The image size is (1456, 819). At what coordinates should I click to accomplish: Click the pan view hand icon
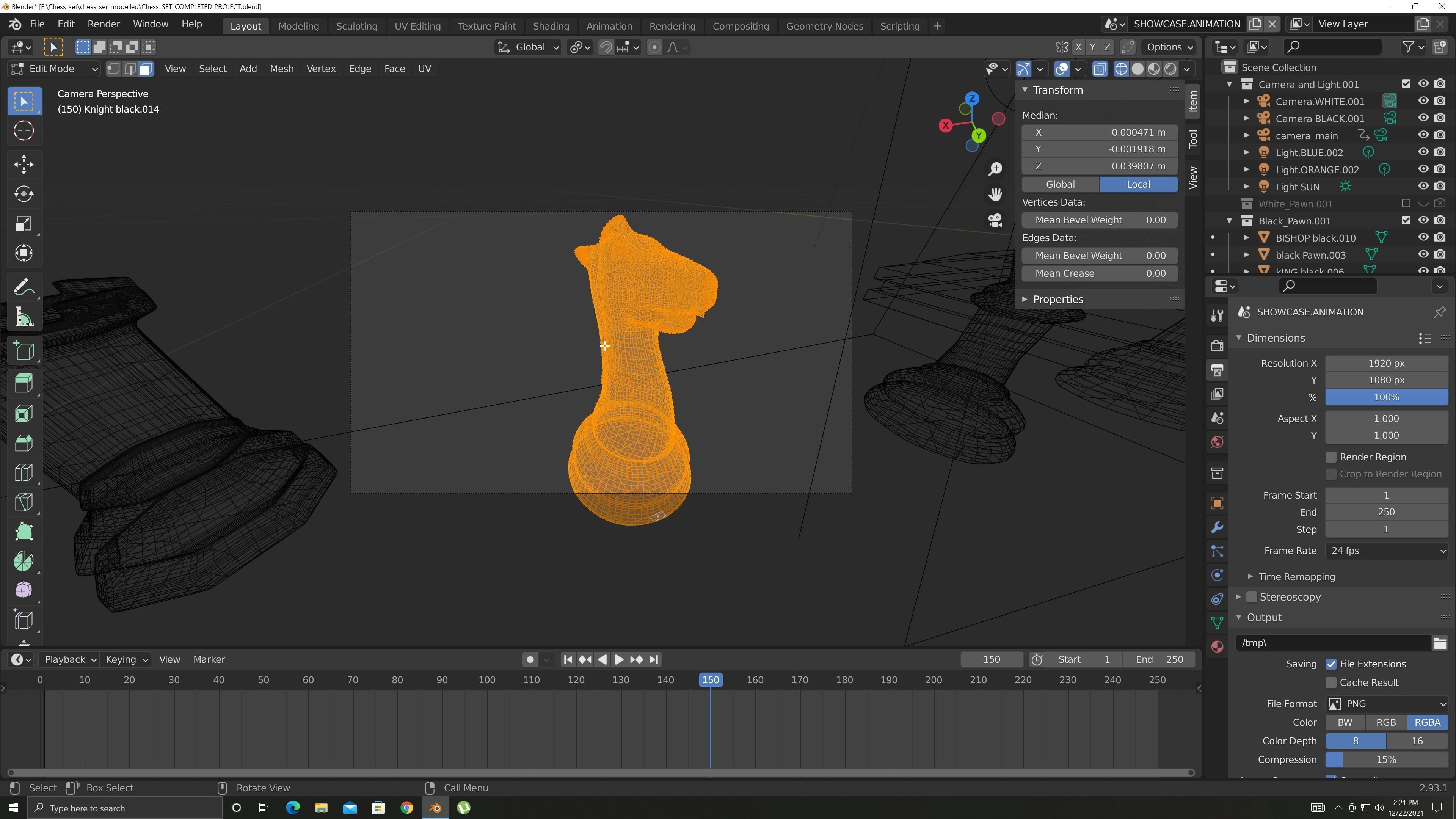click(995, 195)
